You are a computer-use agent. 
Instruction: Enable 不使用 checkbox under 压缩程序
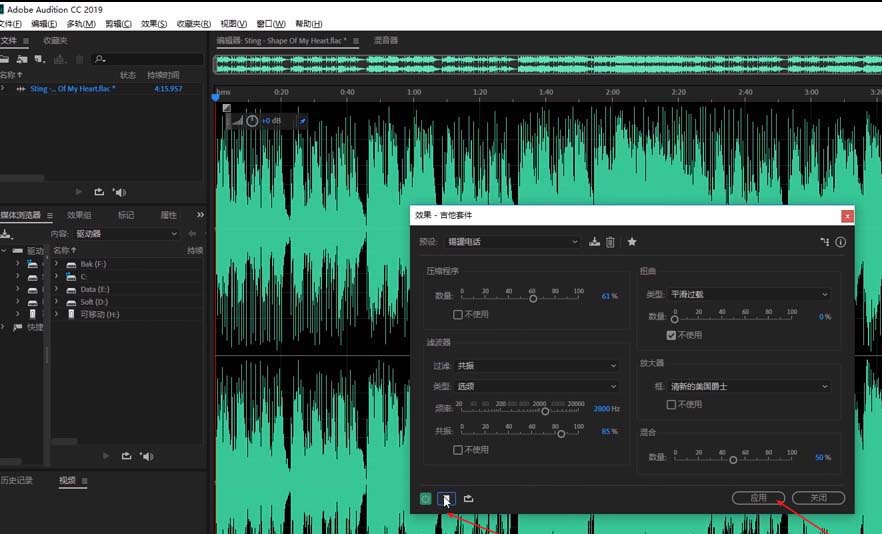pos(458,314)
